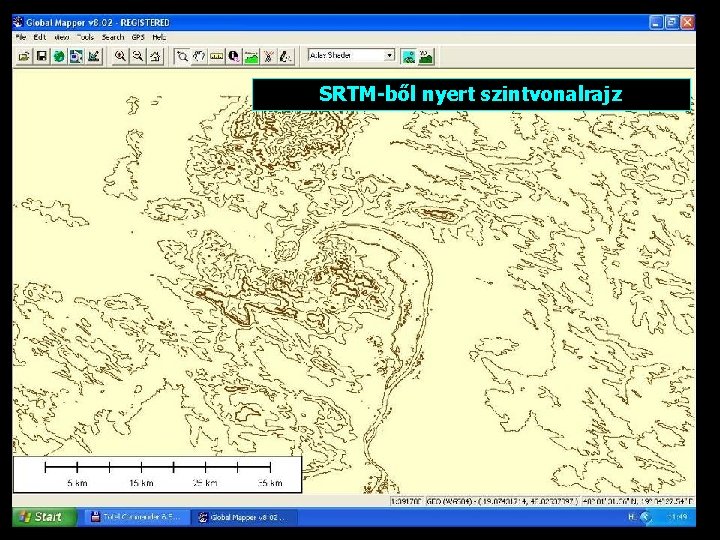Click the GEO (WGS84) coordinates status field
720x540 pixels.
(502, 501)
